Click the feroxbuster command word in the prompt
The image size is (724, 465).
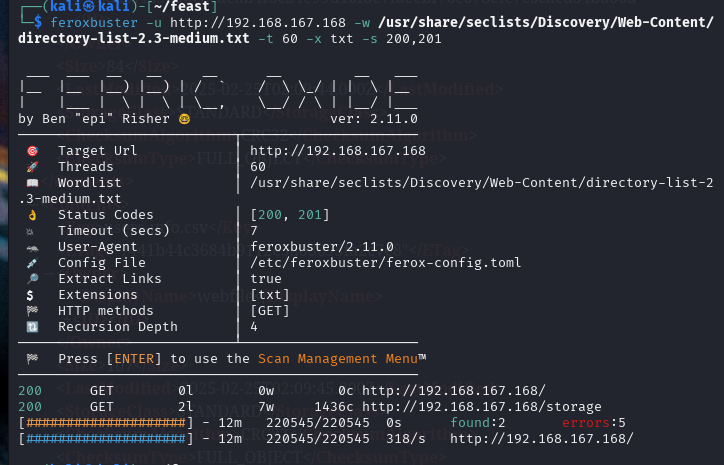click(94, 23)
